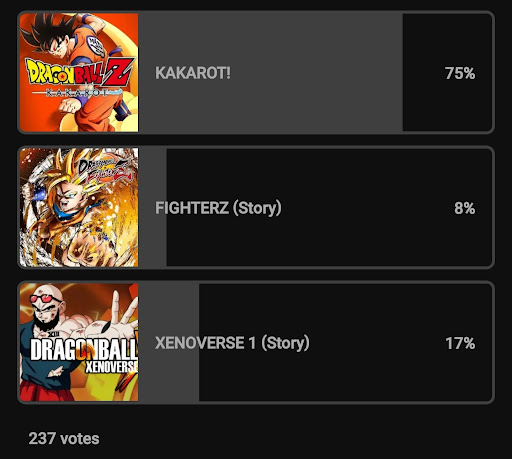Viewport: 512px width, 459px height.
Task: Click the DRAGONBALL XENOVERSE title on cover
Action: (83, 356)
